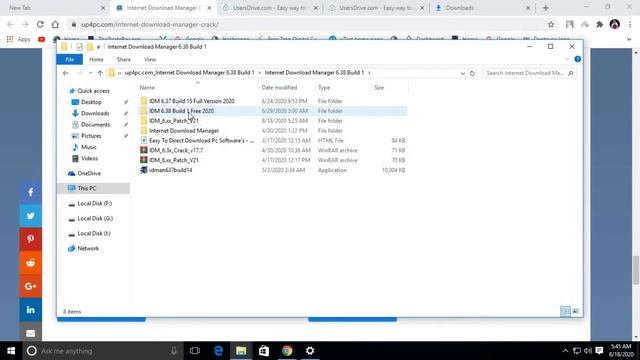This screenshot has width=640, height=360.
Task: Bookmark this page with star icon
Action: click(x=551, y=24)
